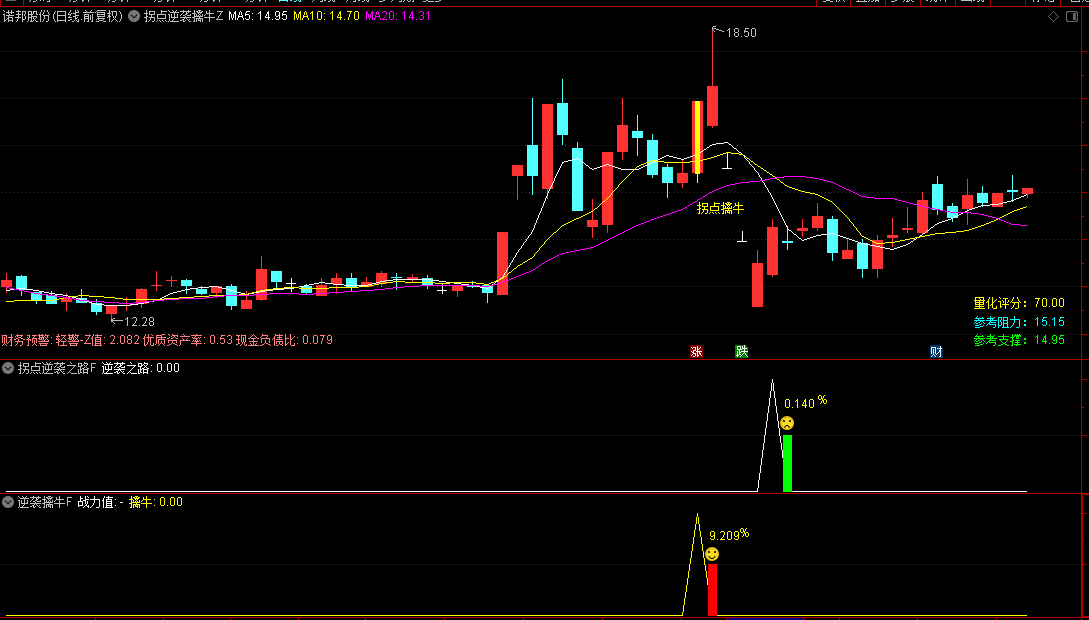This screenshot has width=1089, height=620.
Task: Click the 0.140% label in middle panel
Action: pos(806,402)
